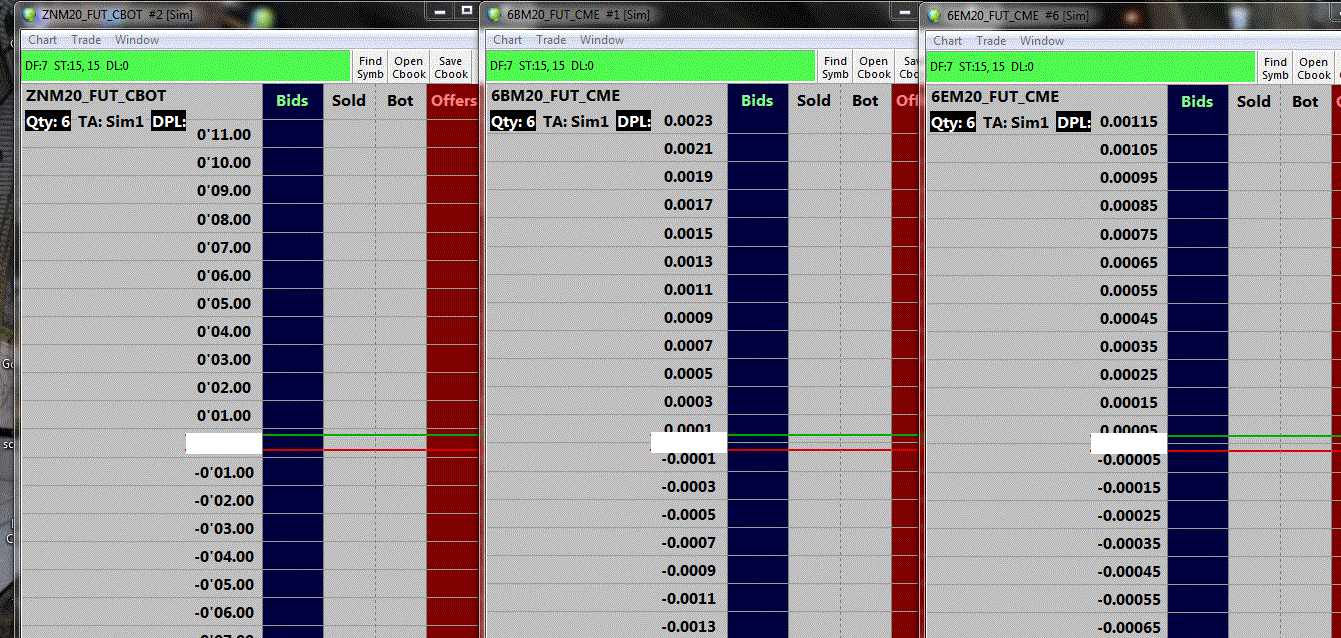
Task: Click Find Symb in ZNM20 window
Action: pos(370,67)
